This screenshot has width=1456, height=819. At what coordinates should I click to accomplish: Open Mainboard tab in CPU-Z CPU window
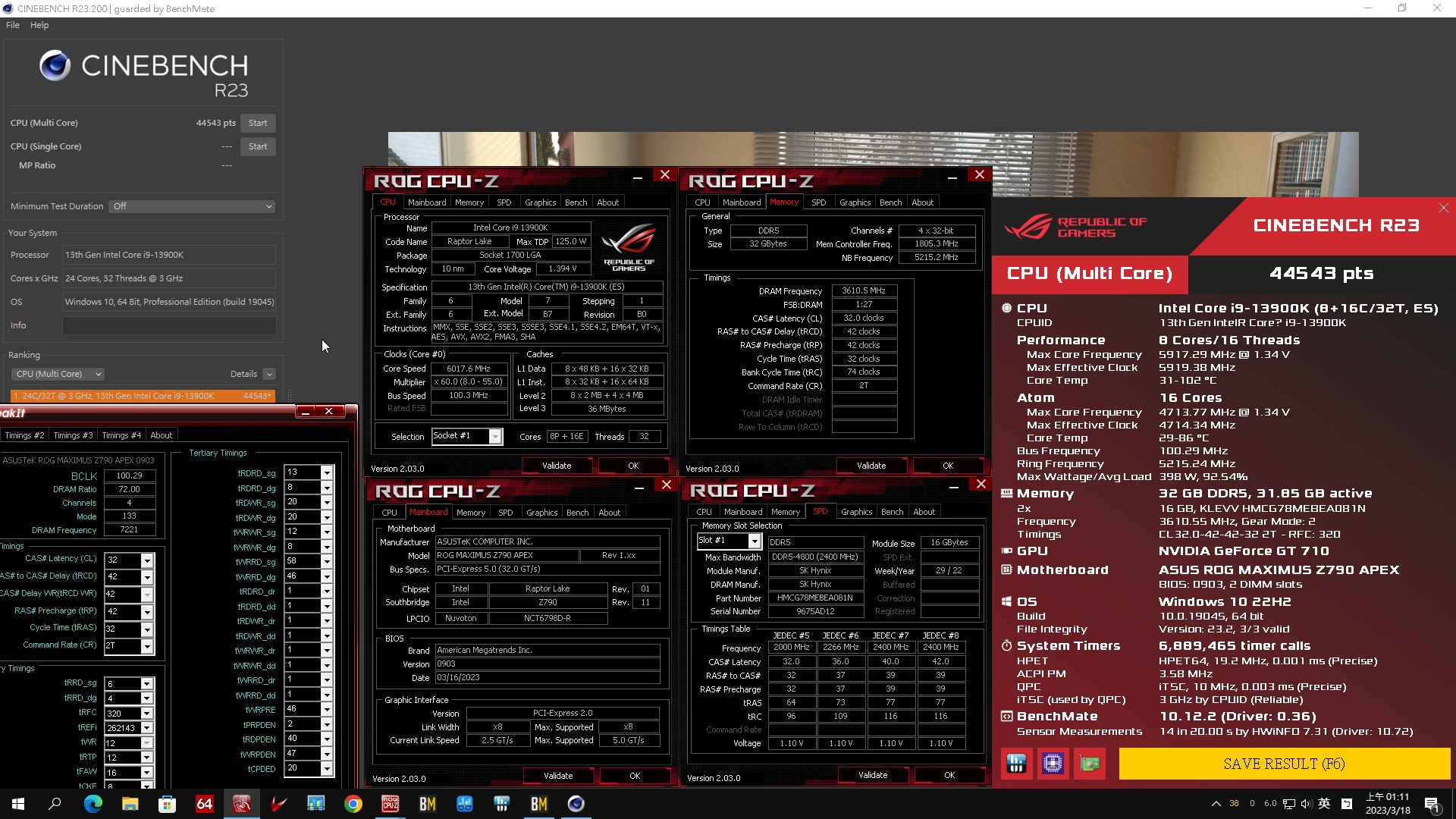pyautogui.click(x=427, y=202)
